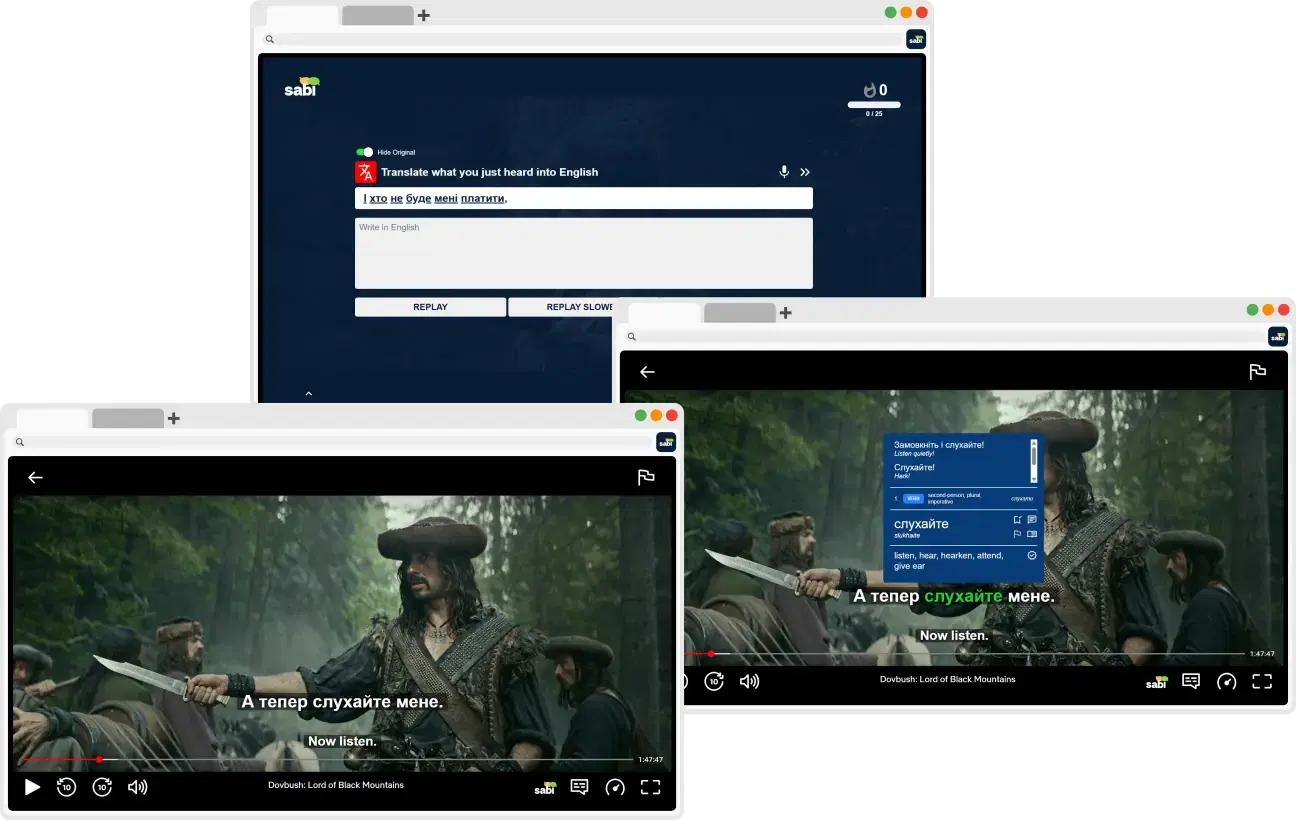Open playback speed gauge in right player window
This screenshot has width=1296, height=820.
tap(1227, 681)
